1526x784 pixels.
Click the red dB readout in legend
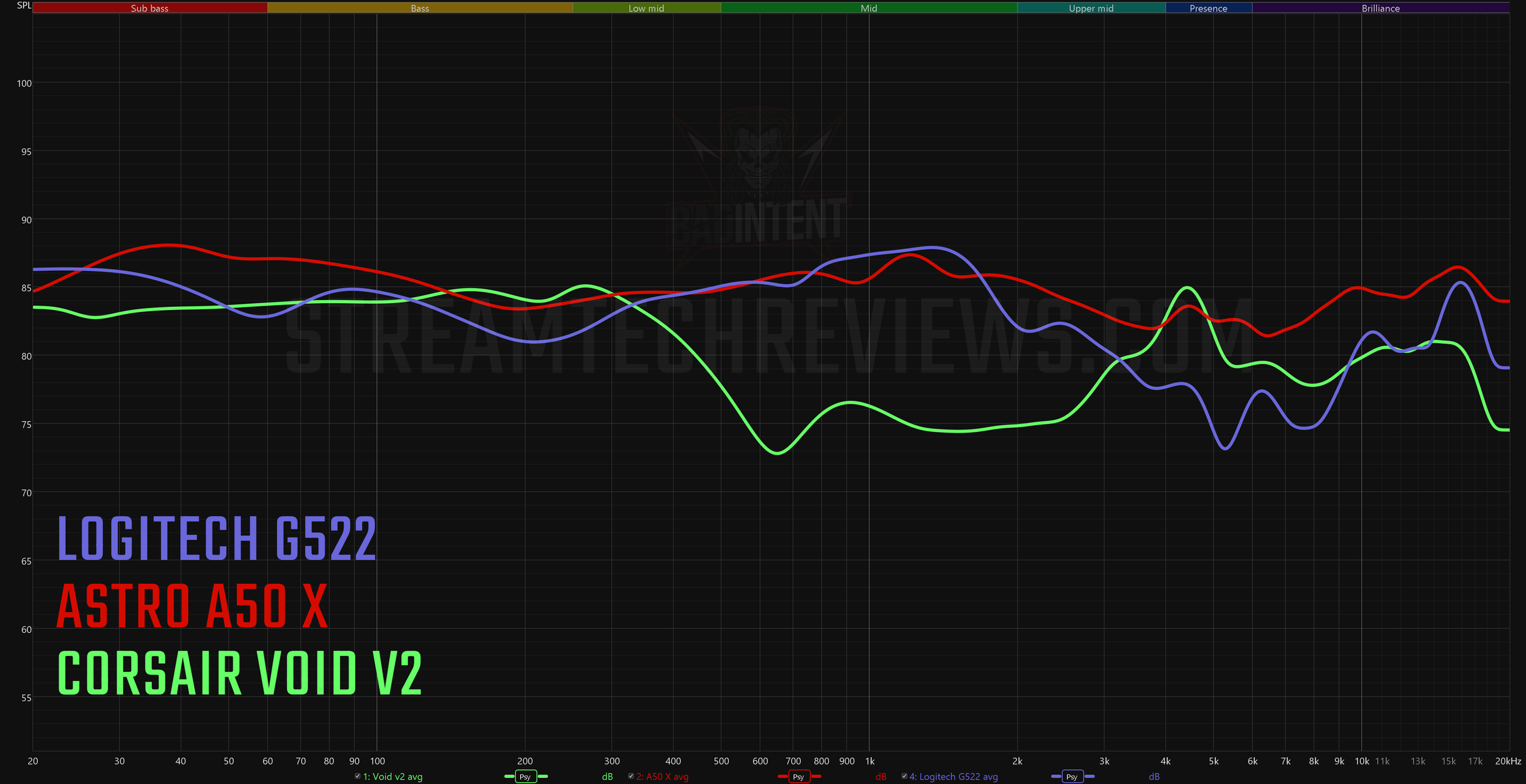[x=881, y=777]
